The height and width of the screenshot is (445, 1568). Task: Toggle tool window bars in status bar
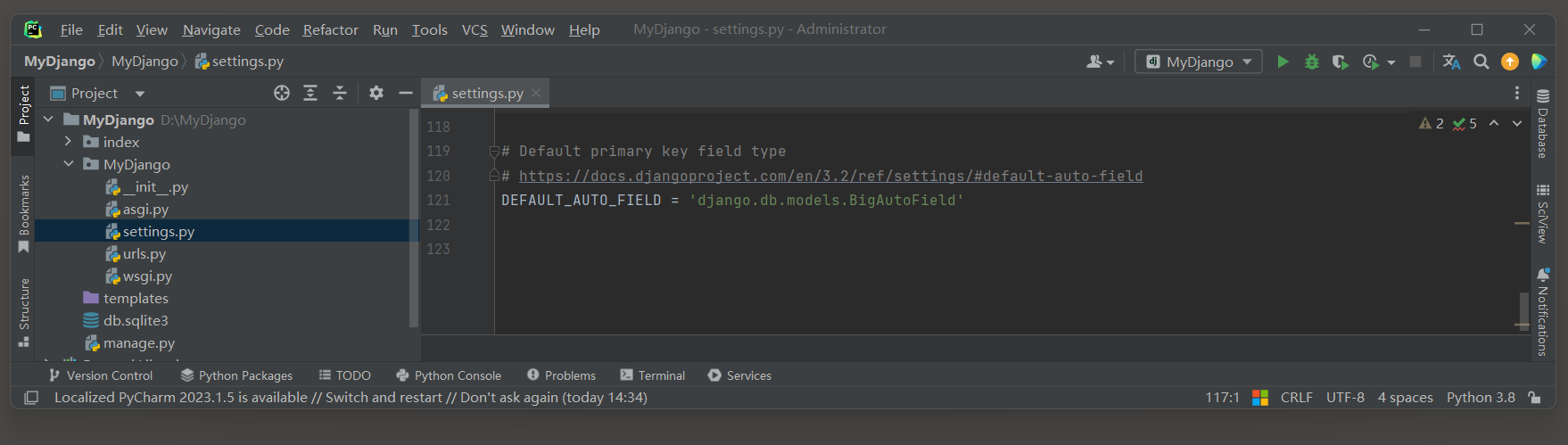pyautogui.click(x=31, y=398)
